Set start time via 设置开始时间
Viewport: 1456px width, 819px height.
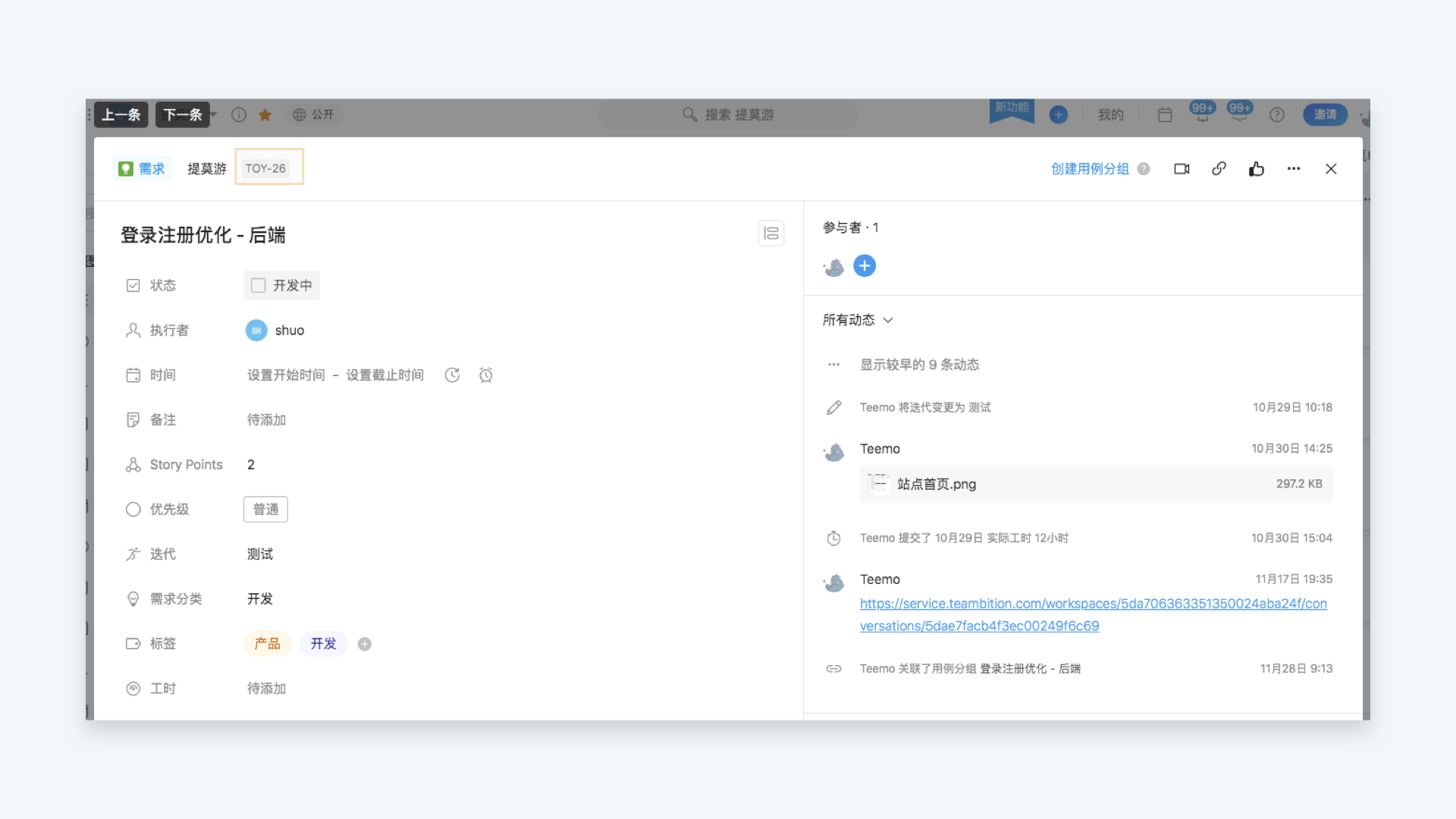(286, 375)
